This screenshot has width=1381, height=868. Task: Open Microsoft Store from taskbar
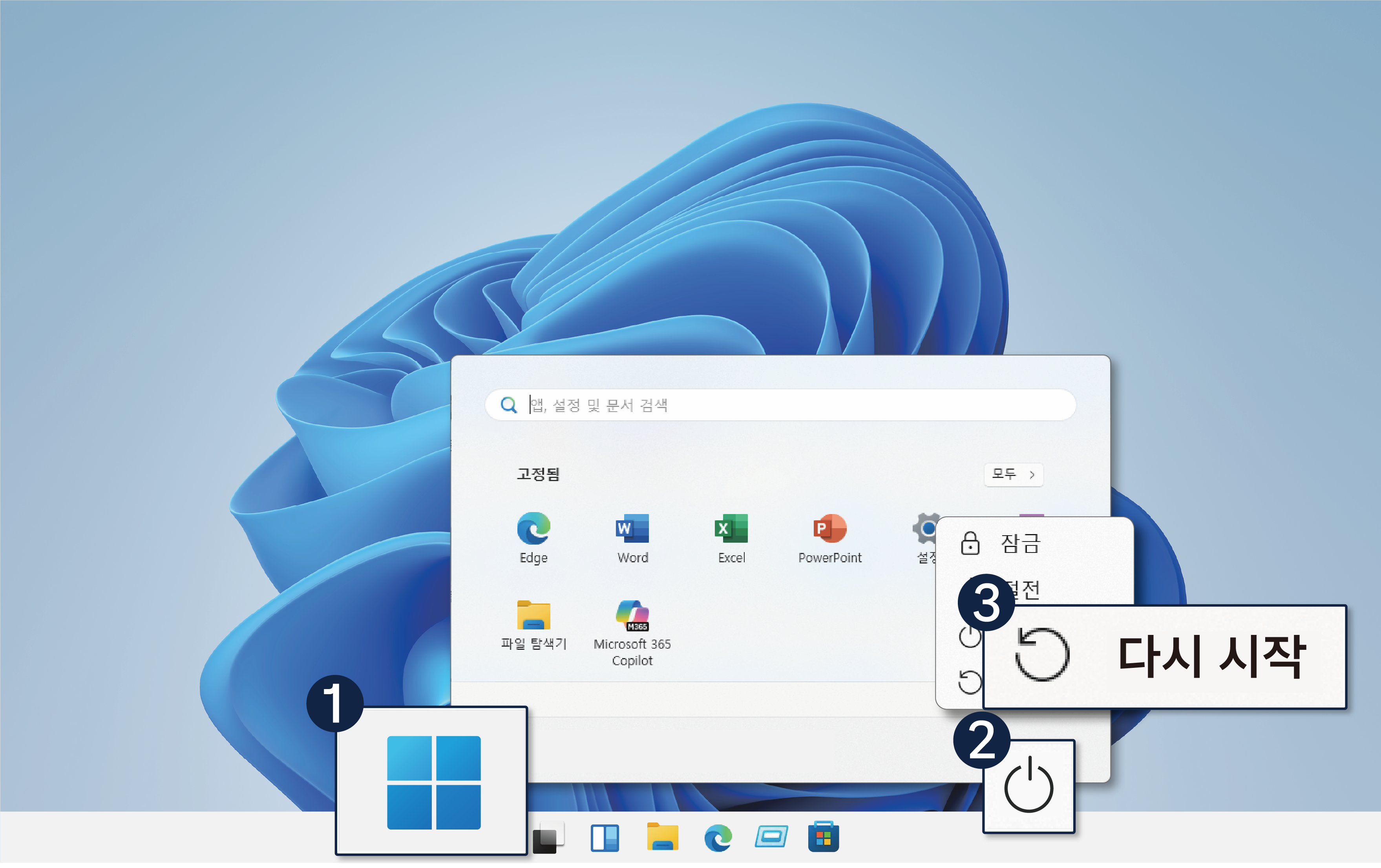823,837
